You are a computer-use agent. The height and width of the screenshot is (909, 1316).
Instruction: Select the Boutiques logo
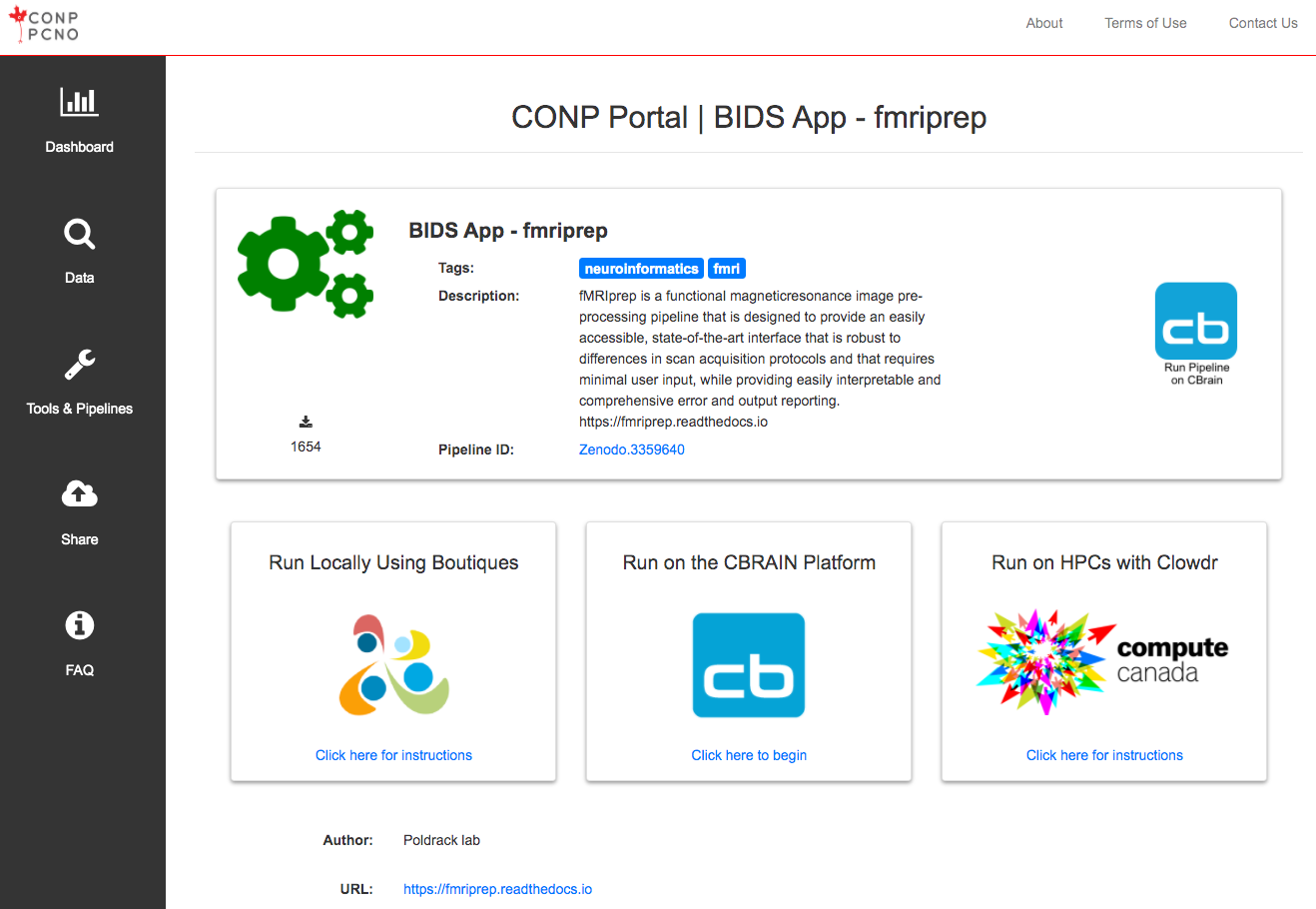coord(393,661)
